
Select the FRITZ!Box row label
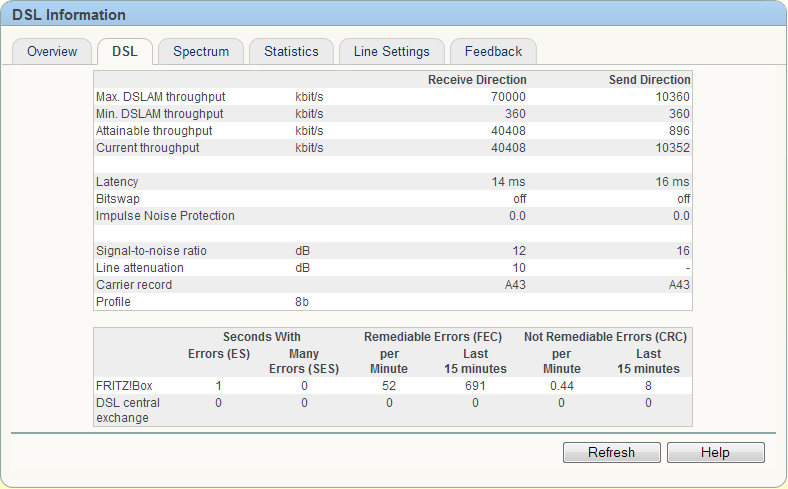[123, 385]
